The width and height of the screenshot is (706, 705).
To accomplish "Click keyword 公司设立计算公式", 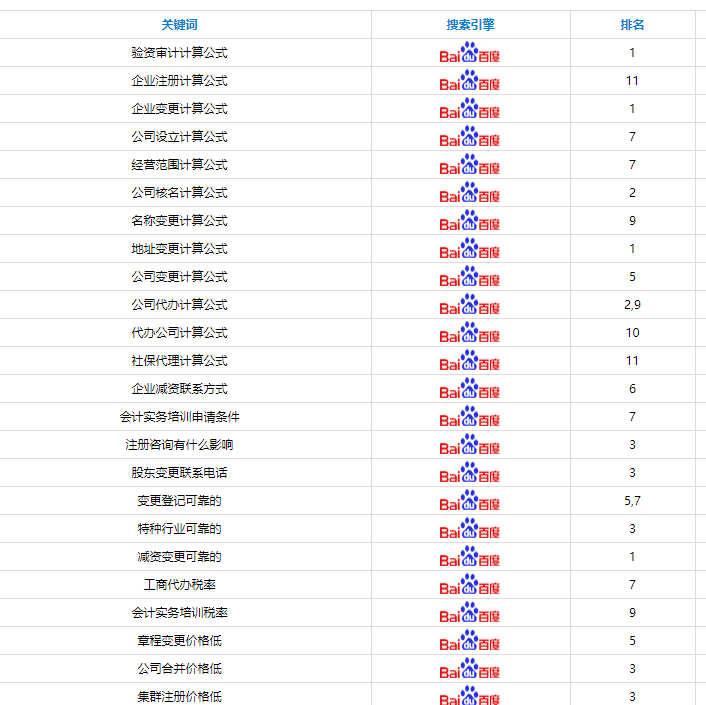I will coord(179,136).
